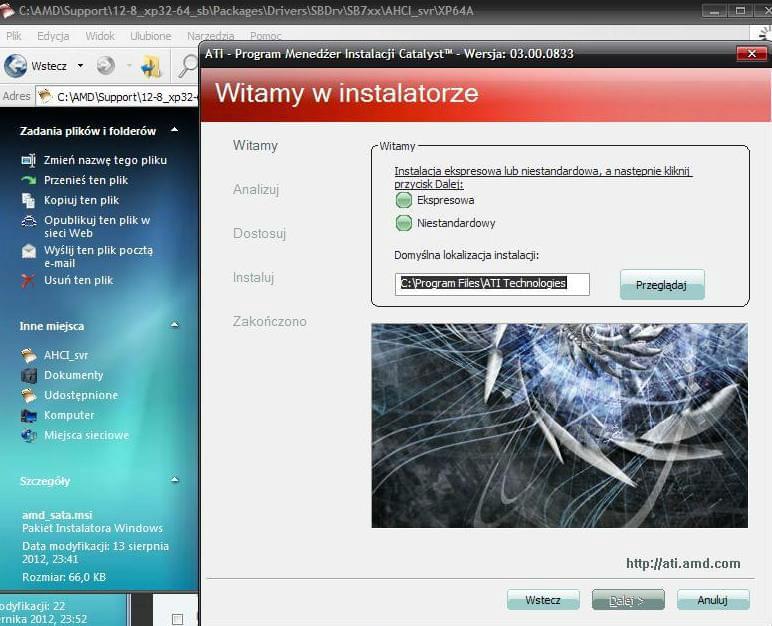Click the Przenieś ten plik link
The width and height of the screenshot is (772, 626).
[x=86, y=180]
